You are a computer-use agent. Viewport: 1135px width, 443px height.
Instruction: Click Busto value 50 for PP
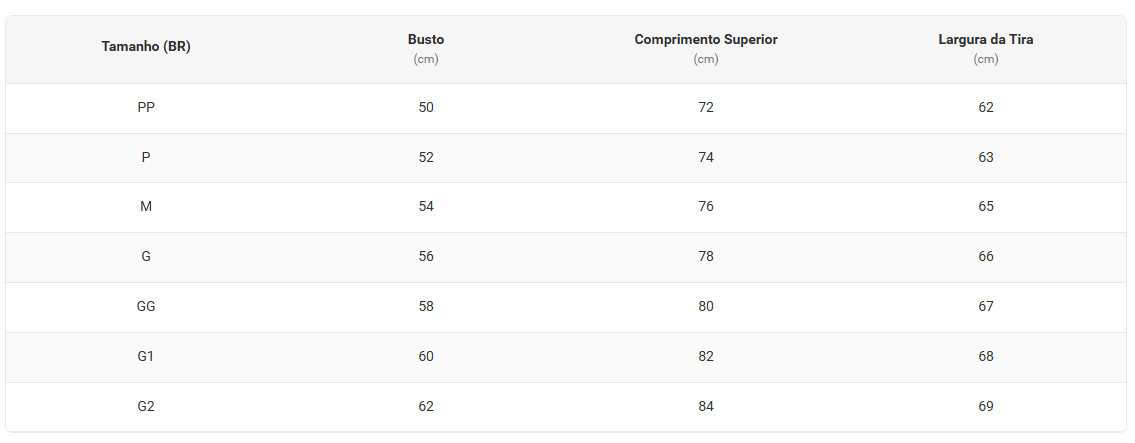426,107
